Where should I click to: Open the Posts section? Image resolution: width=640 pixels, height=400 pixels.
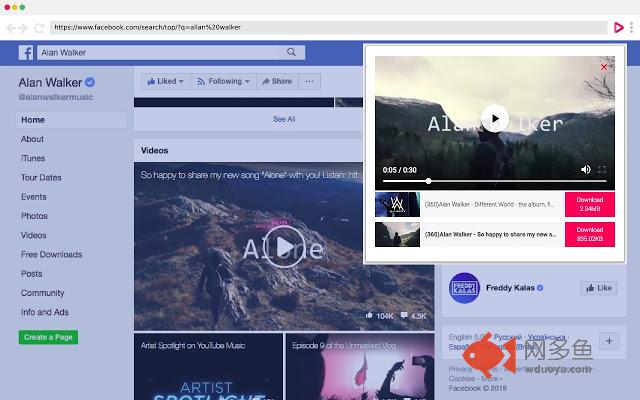[31, 273]
